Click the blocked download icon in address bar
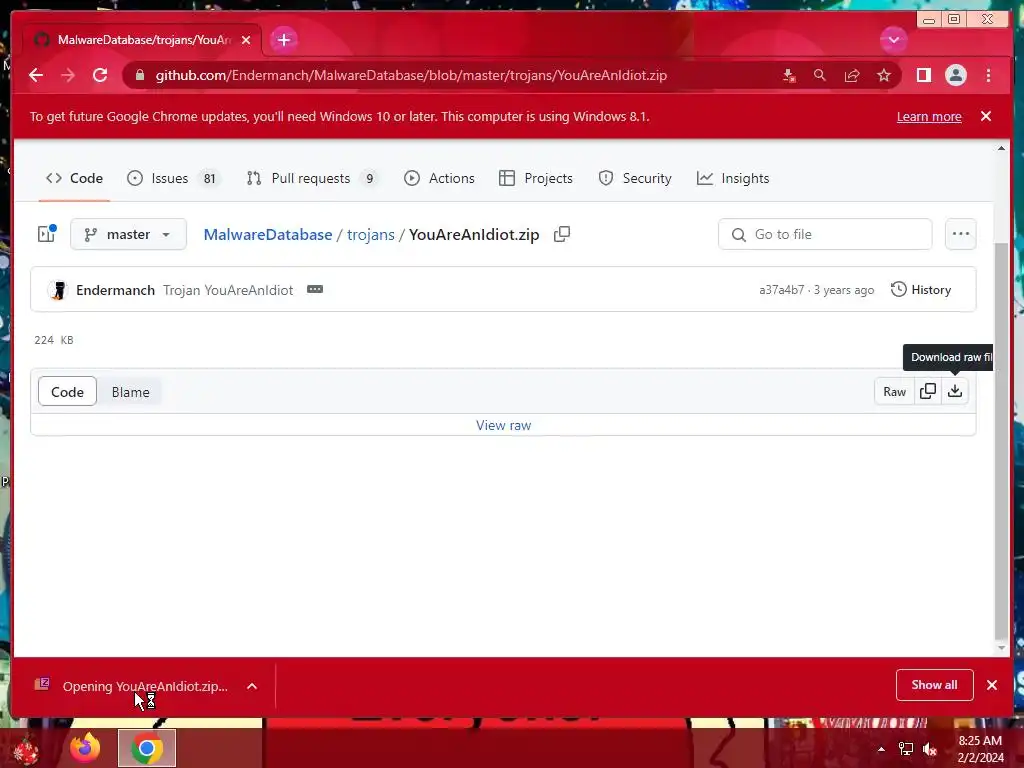Image resolution: width=1024 pixels, height=768 pixels. pyautogui.click(x=789, y=75)
